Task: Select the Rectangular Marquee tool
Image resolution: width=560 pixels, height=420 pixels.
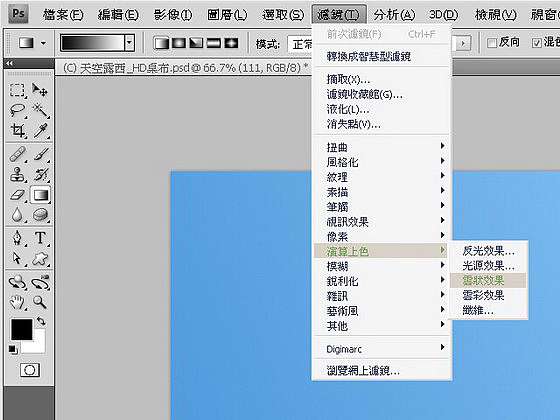Action: click(17, 89)
